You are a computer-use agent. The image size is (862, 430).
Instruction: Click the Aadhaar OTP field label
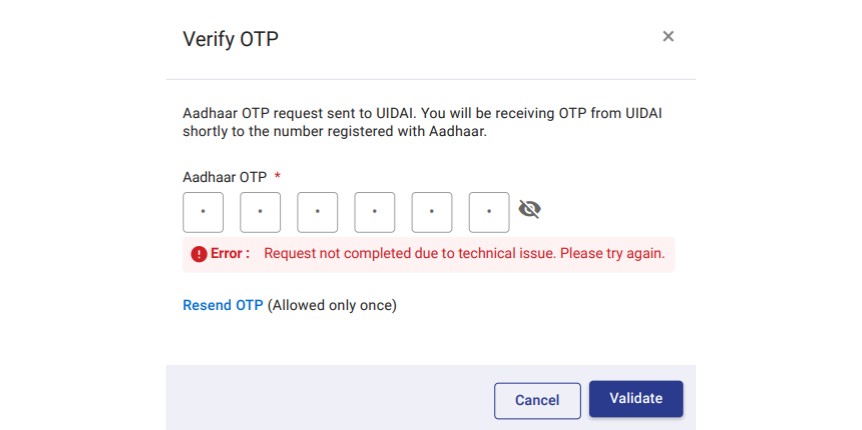(x=225, y=176)
